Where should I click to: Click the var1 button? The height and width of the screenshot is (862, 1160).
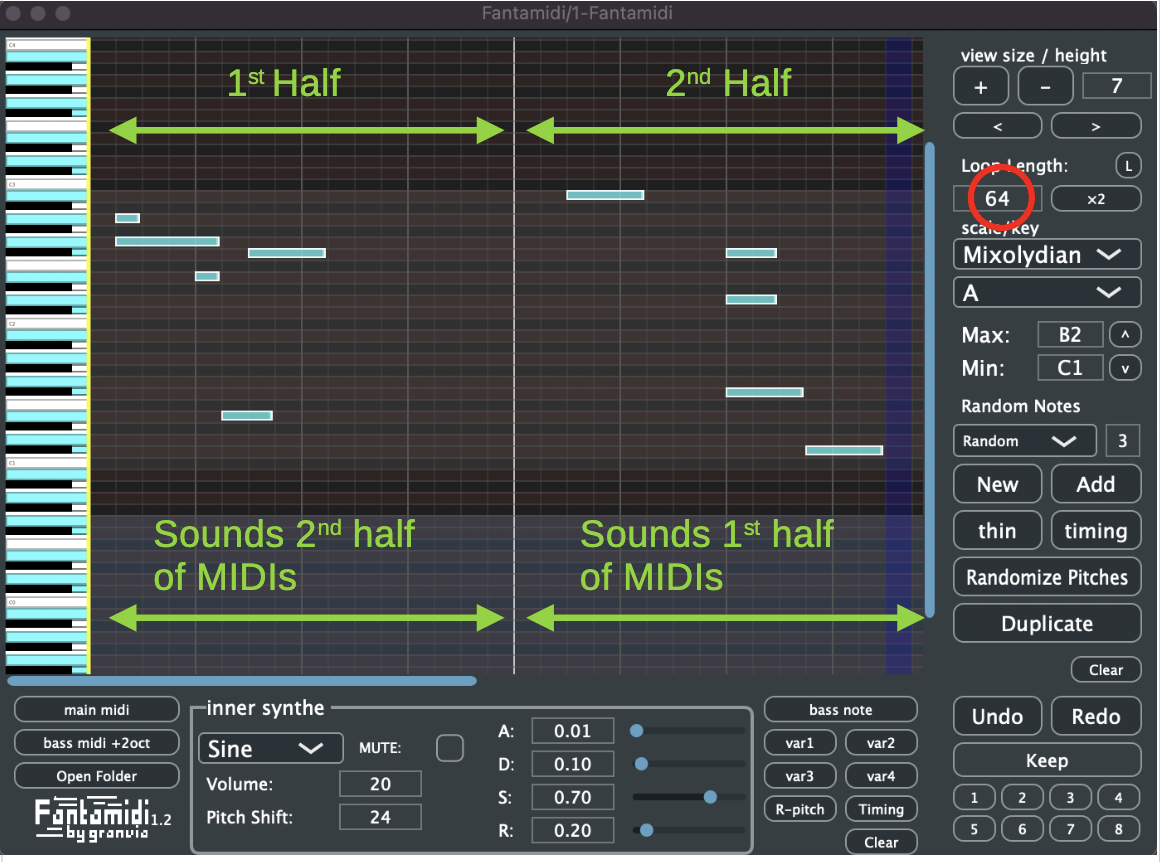800,743
